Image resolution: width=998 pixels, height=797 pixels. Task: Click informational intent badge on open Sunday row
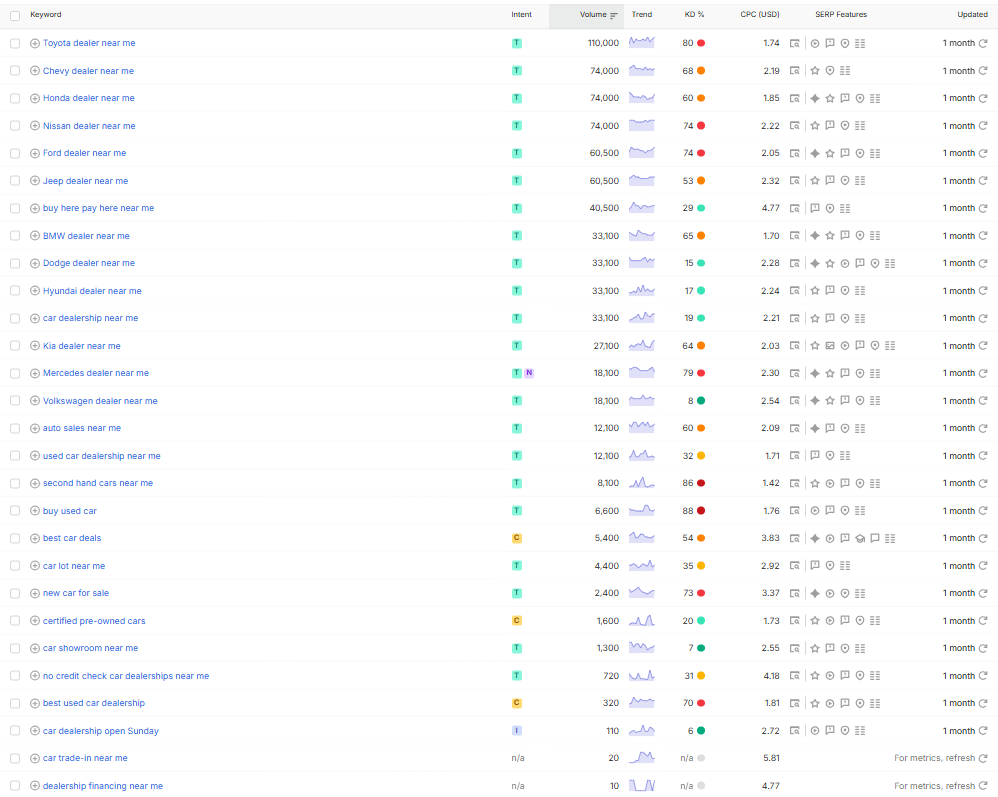[517, 731]
